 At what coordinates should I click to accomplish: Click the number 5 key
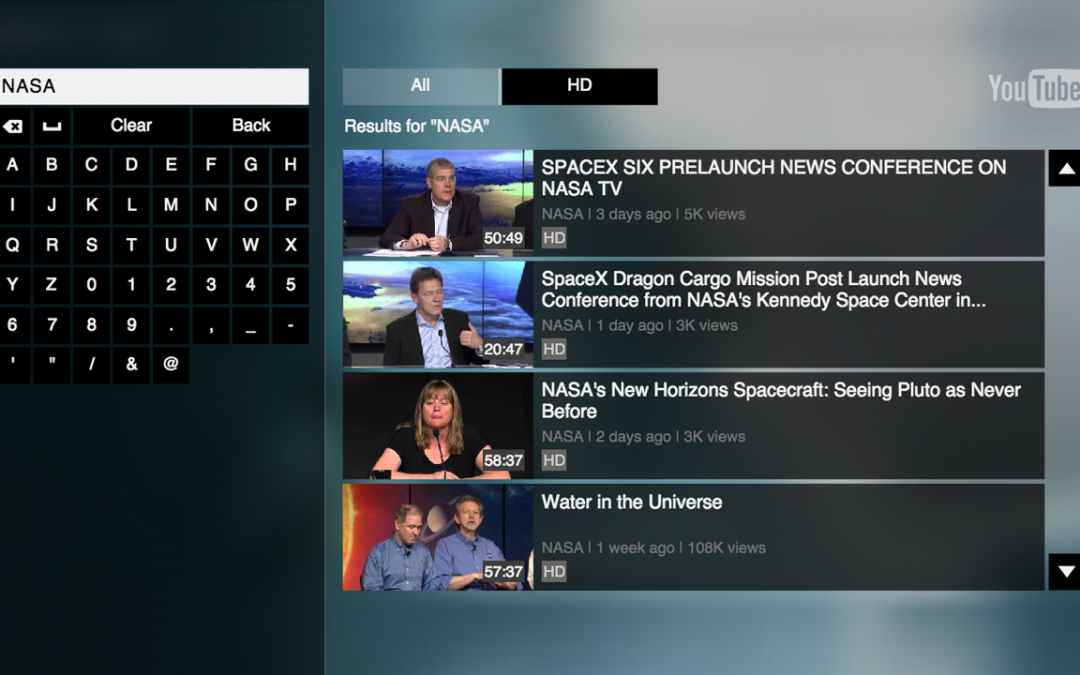[291, 285]
